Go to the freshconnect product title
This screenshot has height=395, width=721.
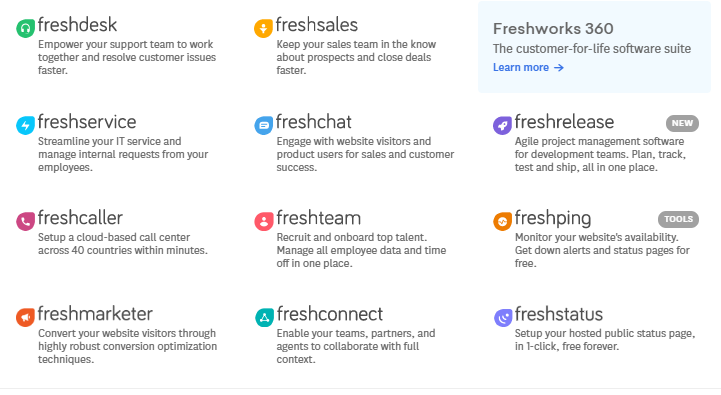330,314
